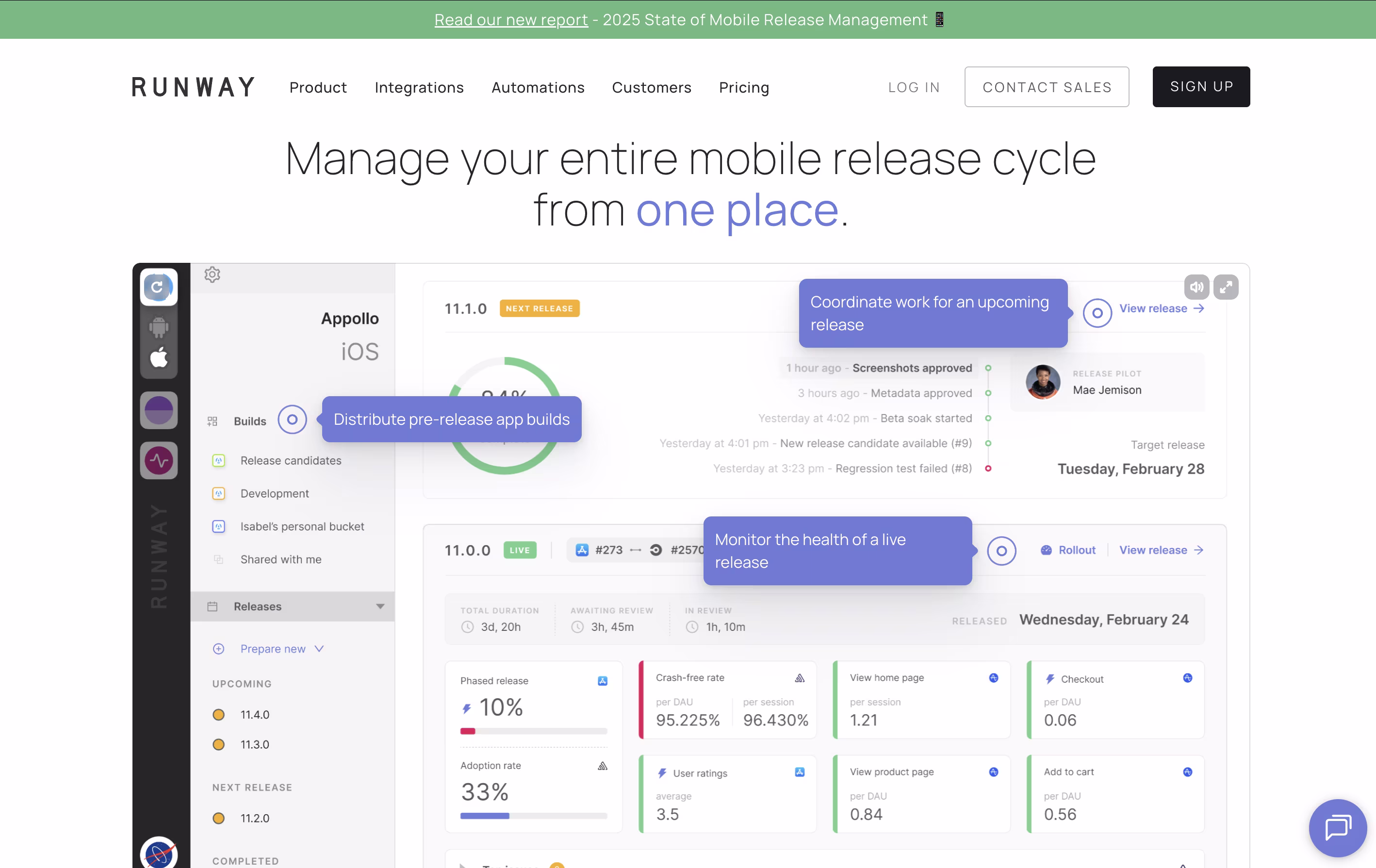Click the App Store icon next to #273
This screenshot has height=868, width=1376.
[582, 550]
